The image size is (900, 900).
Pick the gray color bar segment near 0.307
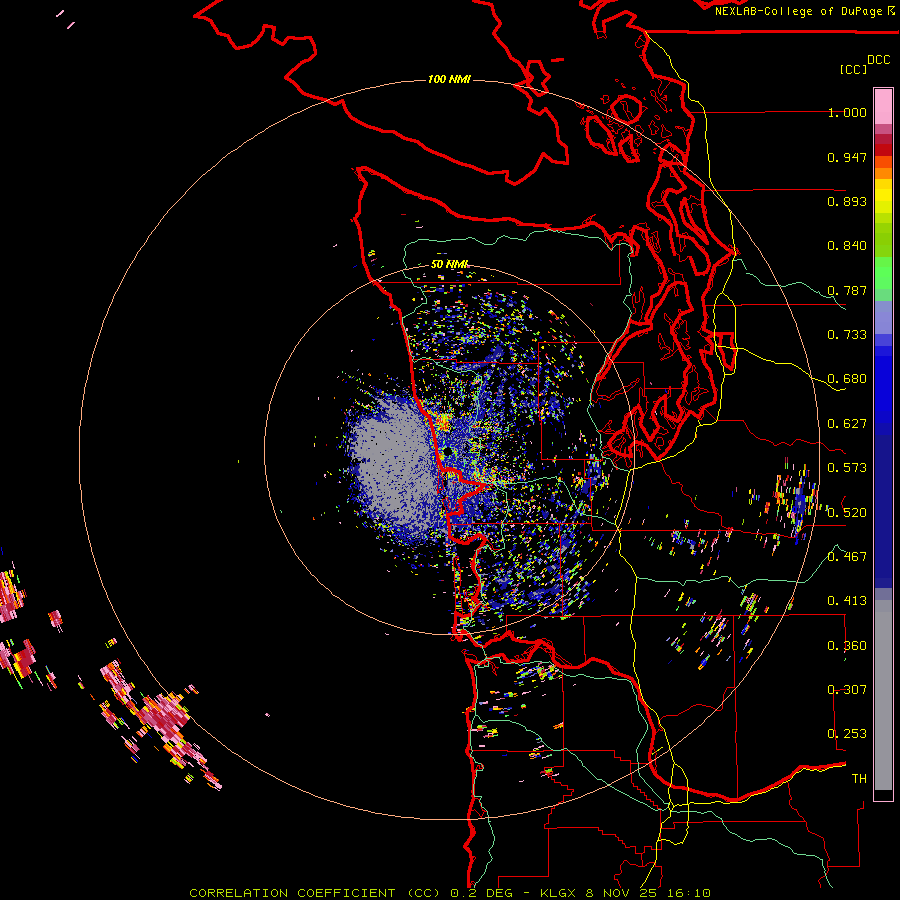tap(883, 695)
